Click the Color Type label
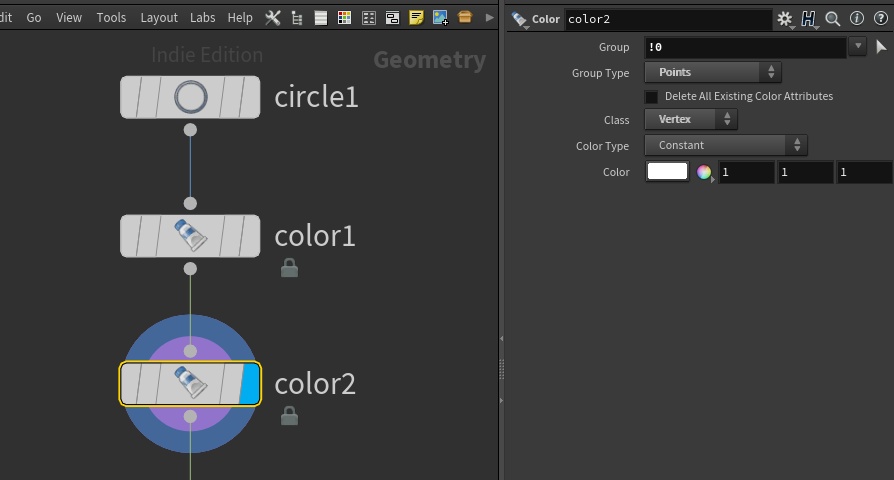 click(602, 146)
